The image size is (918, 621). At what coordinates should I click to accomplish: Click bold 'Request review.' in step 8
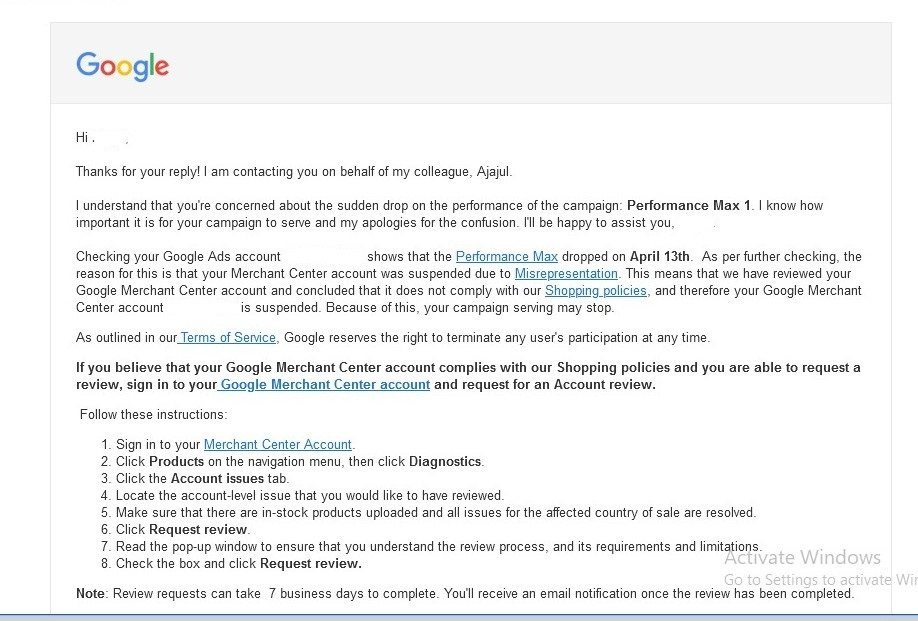tap(310, 563)
